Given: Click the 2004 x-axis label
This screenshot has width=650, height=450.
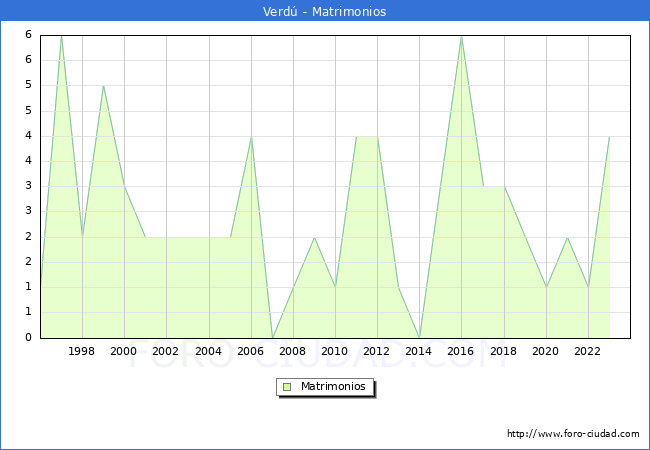Looking at the screenshot, I should coord(208,351).
